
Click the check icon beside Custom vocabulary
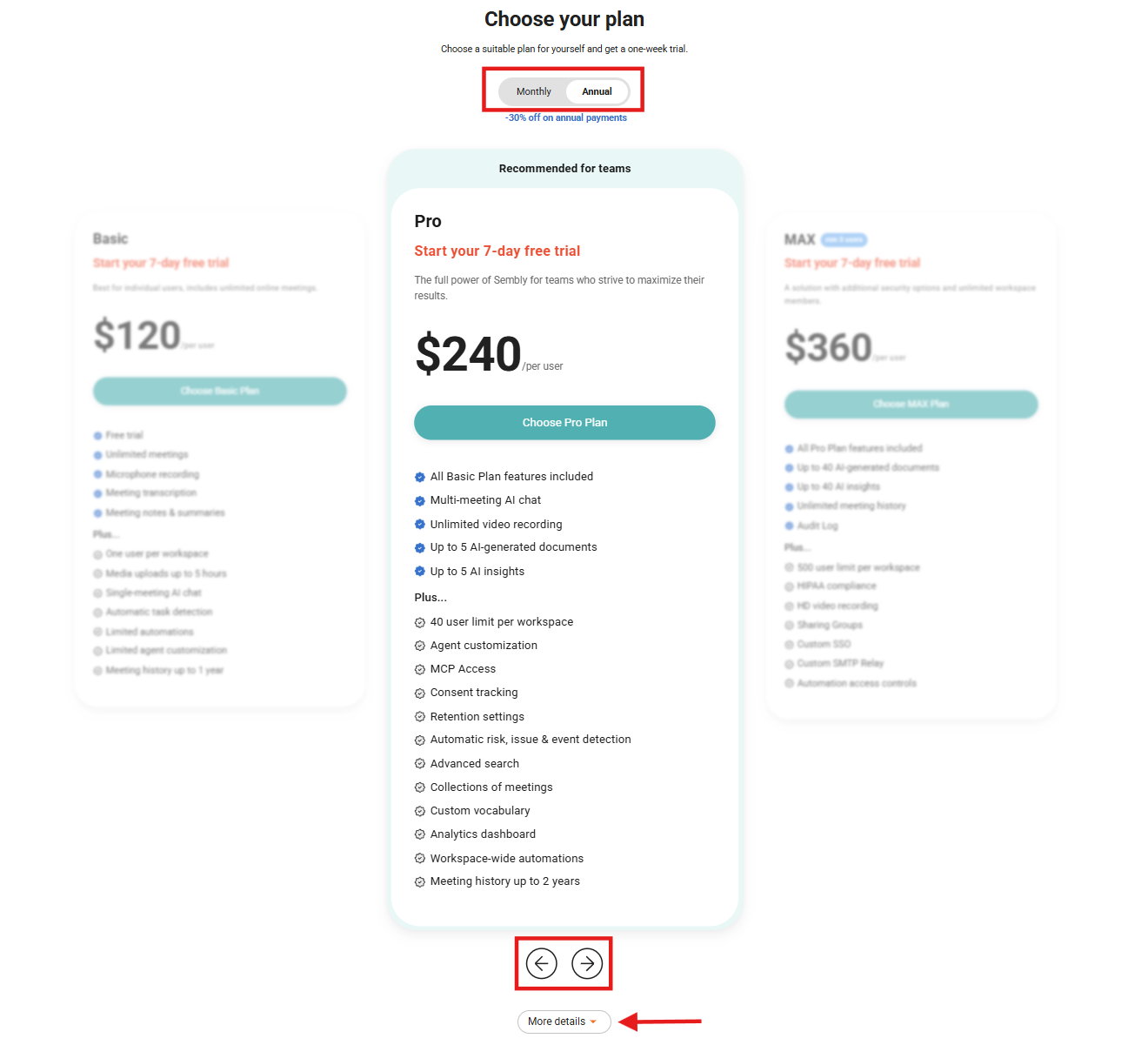[420, 811]
